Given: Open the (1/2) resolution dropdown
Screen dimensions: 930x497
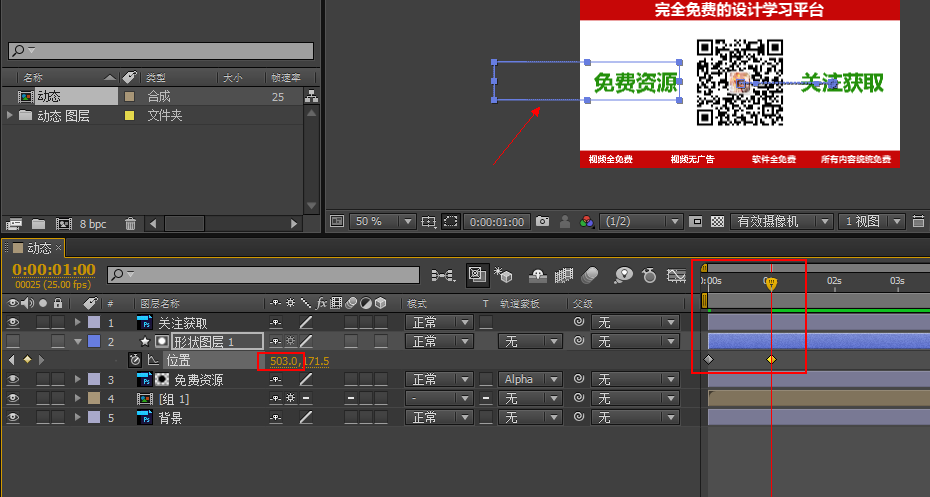Looking at the screenshot, I should point(641,222).
